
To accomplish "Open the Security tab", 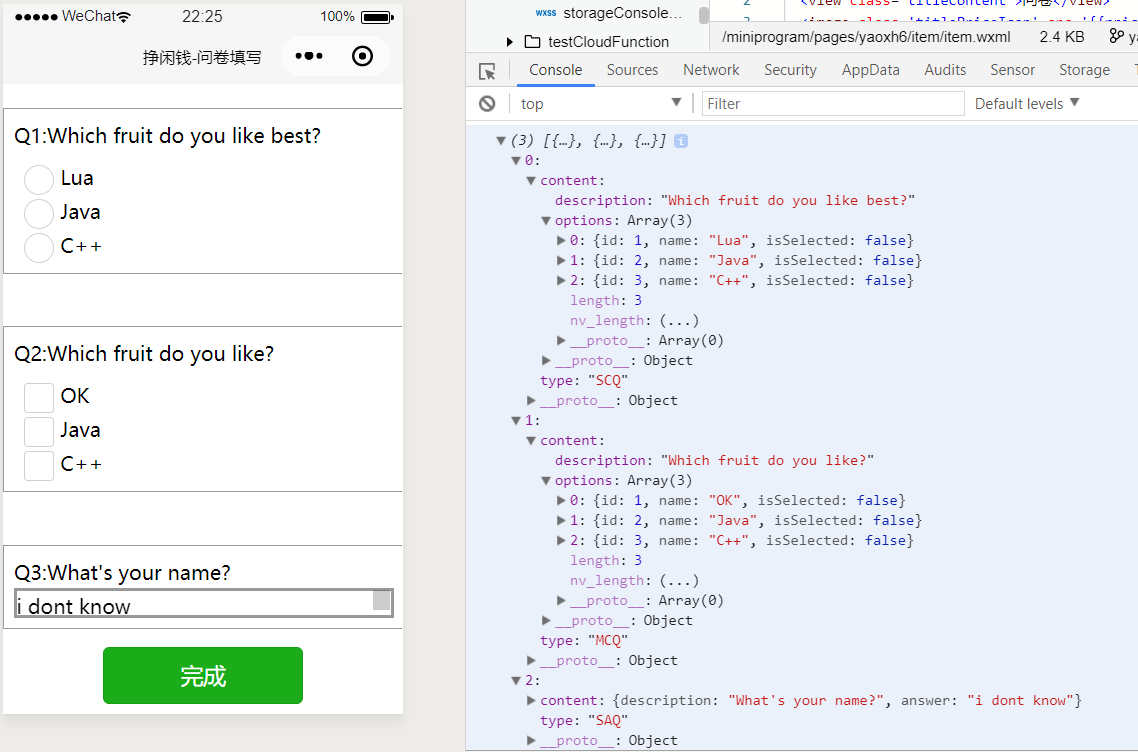I will tap(790, 70).
